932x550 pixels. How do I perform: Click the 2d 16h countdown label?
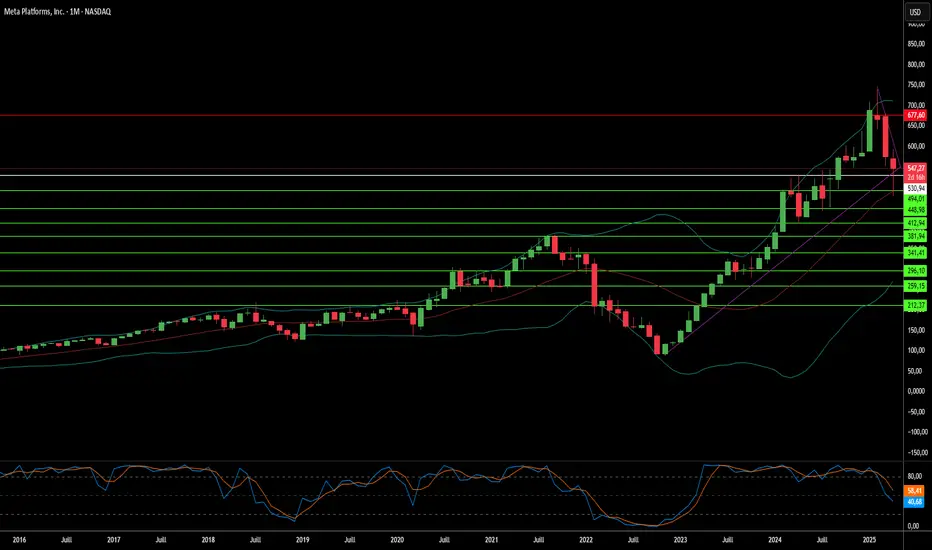(x=915, y=177)
